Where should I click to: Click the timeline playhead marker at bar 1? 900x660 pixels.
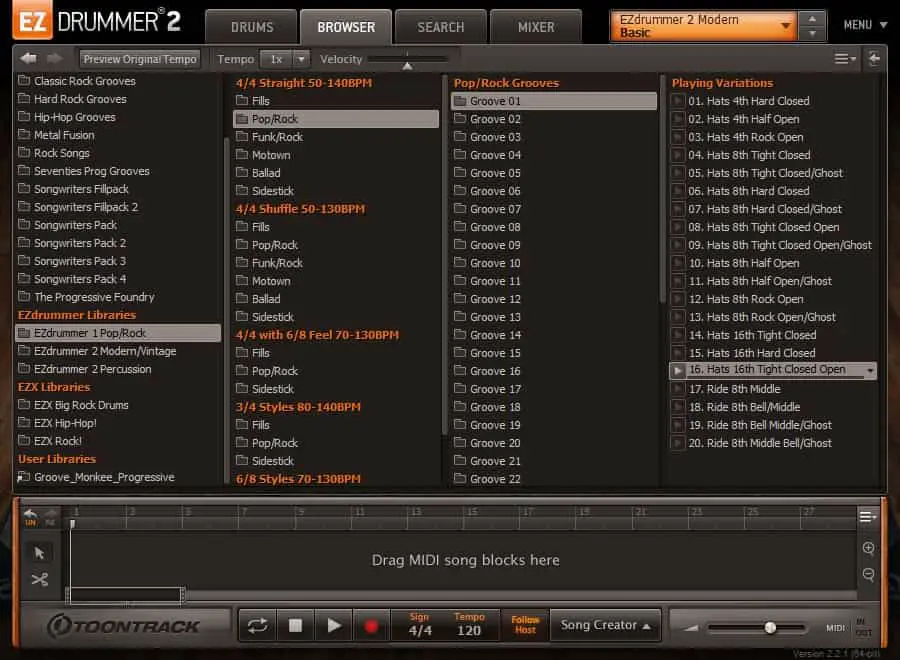point(72,523)
